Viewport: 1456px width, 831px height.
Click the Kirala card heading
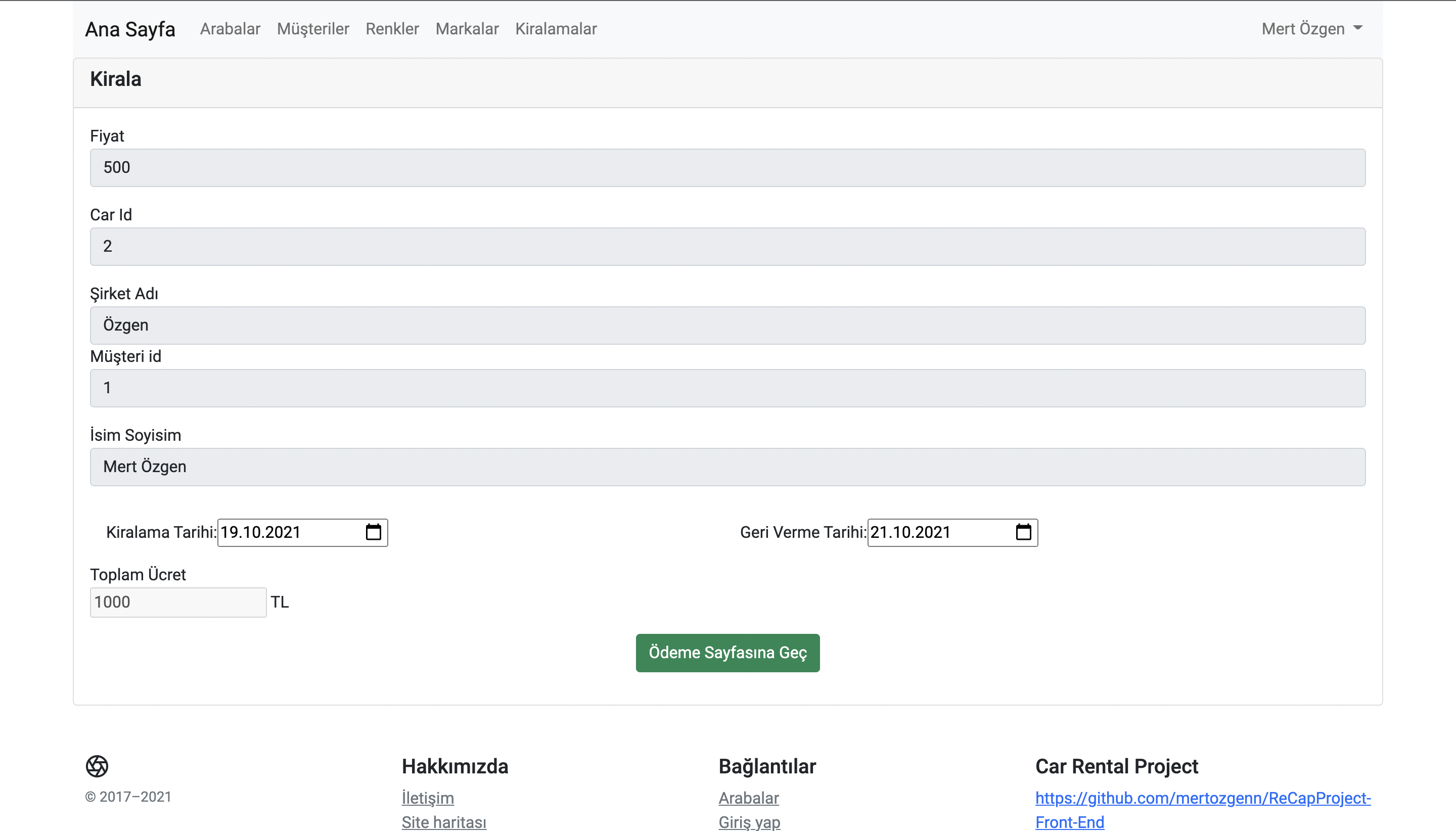(x=116, y=79)
